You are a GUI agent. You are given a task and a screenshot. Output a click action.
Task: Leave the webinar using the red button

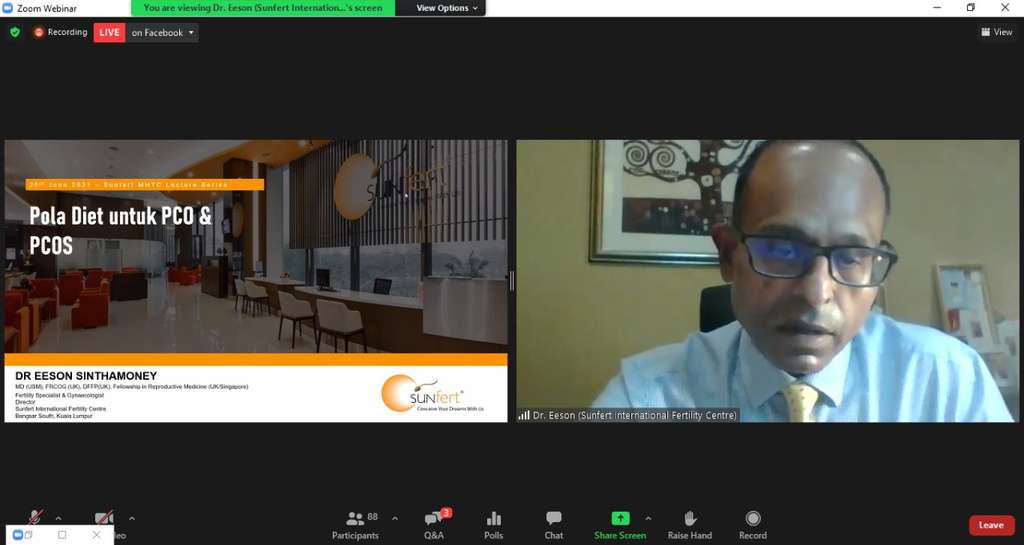coord(991,525)
